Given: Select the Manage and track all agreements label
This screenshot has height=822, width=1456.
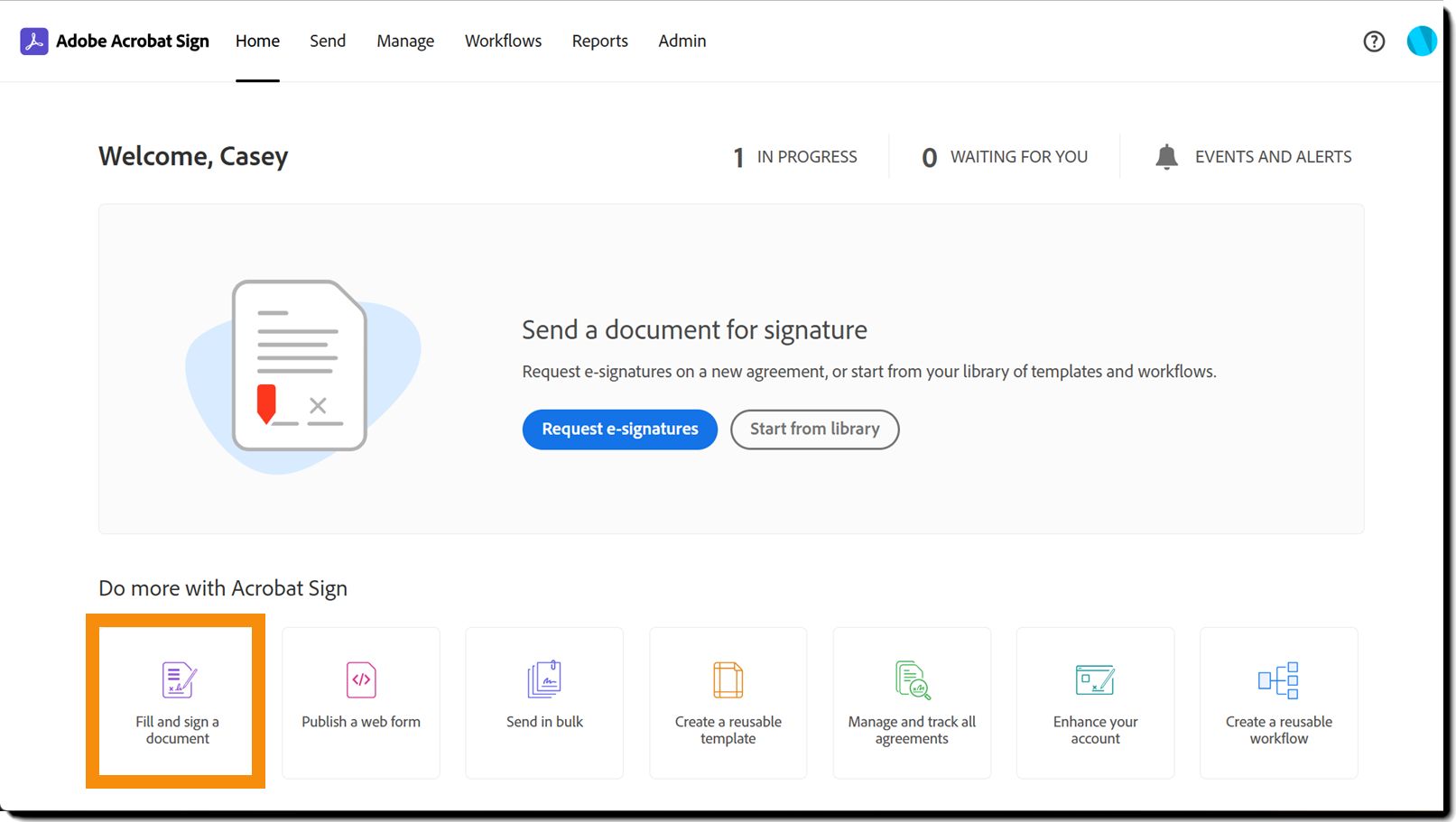Looking at the screenshot, I should pos(912,730).
